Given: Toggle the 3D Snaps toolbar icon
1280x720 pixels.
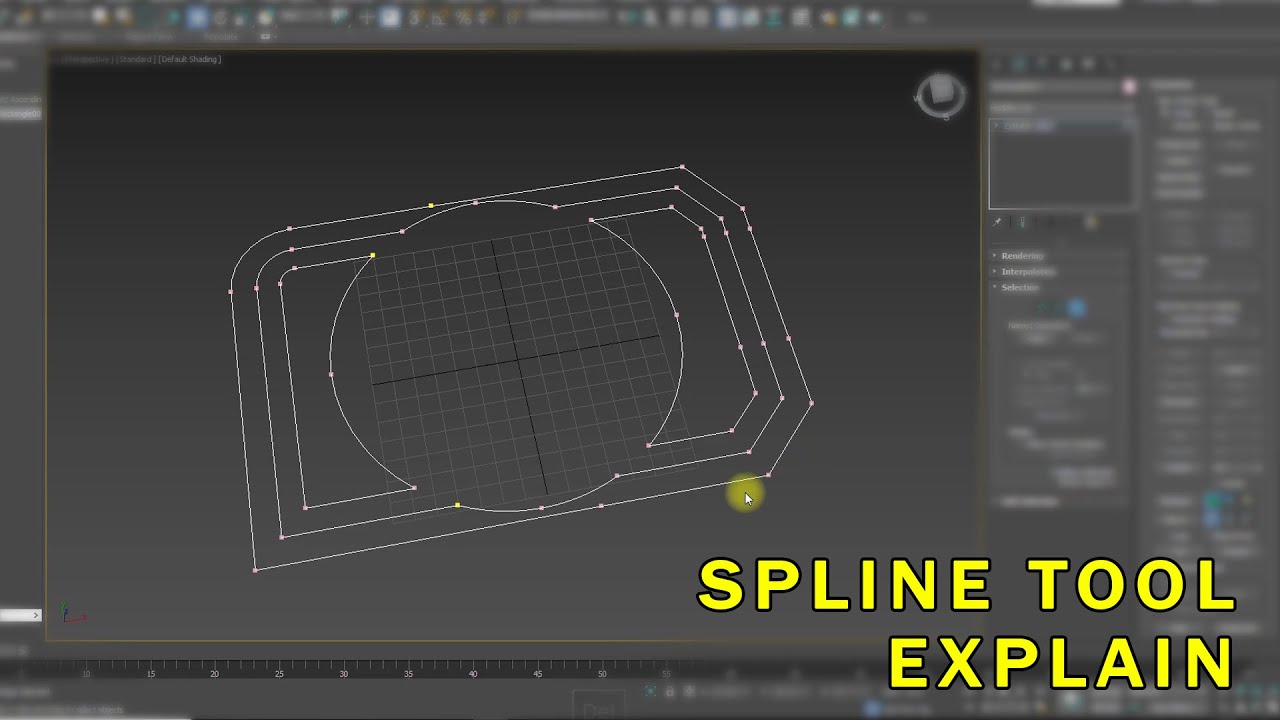Looking at the screenshot, I should point(415,17).
